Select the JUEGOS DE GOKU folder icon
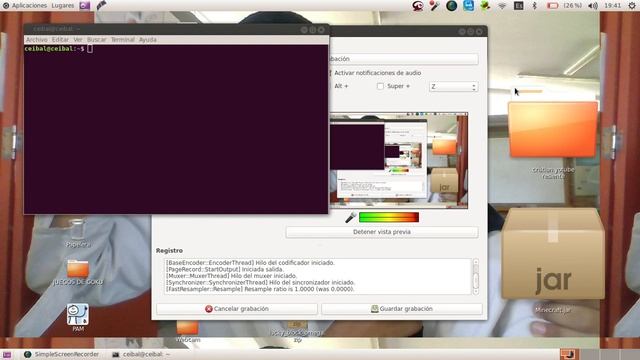 pyautogui.click(x=78, y=272)
